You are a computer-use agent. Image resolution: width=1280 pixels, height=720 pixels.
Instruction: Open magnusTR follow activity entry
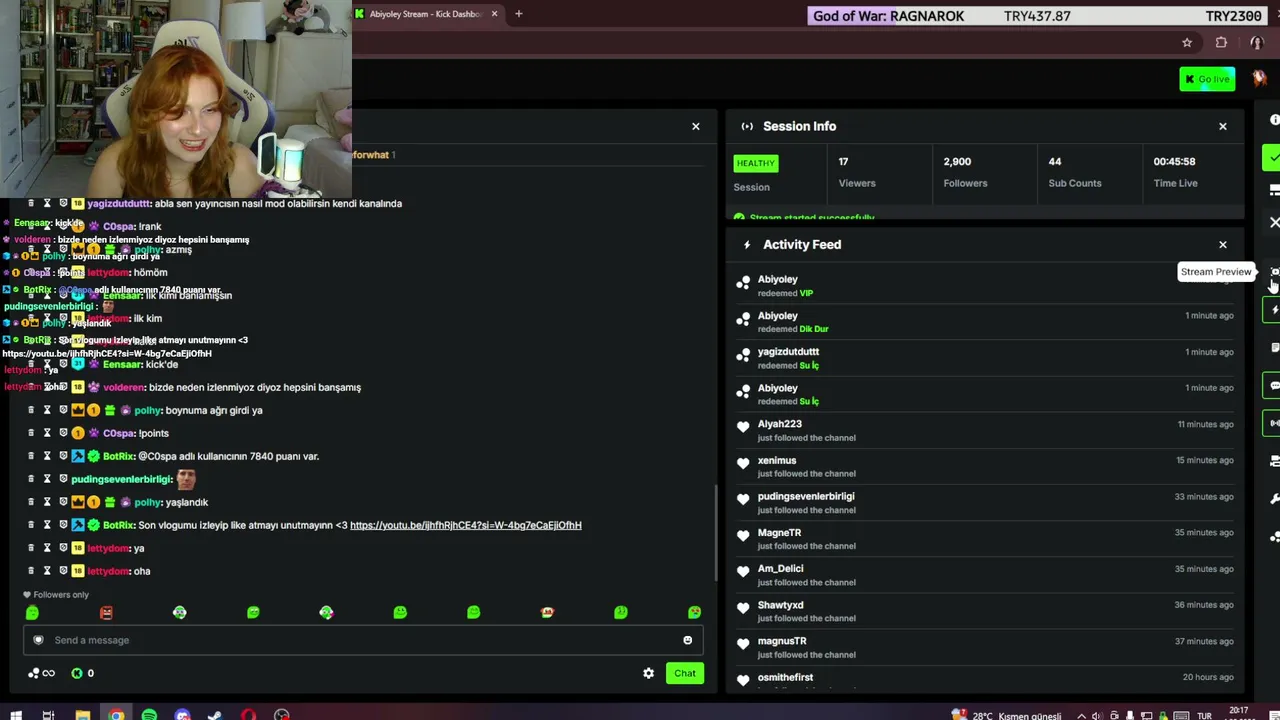click(x=985, y=647)
